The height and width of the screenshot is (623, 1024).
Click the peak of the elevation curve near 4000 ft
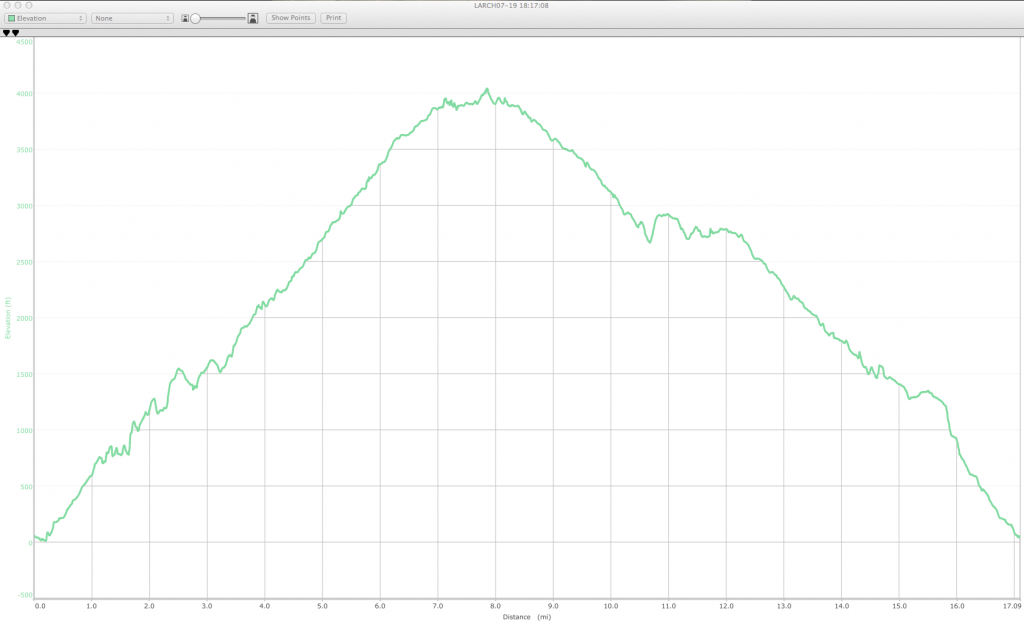tap(488, 87)
